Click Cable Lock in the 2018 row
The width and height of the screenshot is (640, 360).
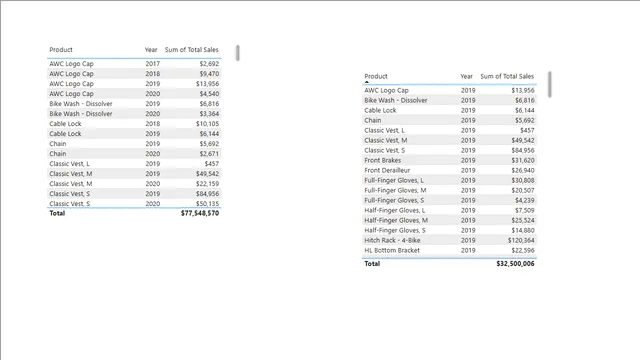point(65,124)
